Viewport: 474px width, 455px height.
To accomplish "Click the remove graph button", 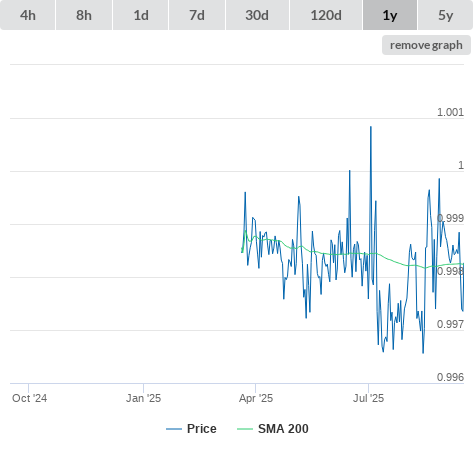I will click(426, 45).
